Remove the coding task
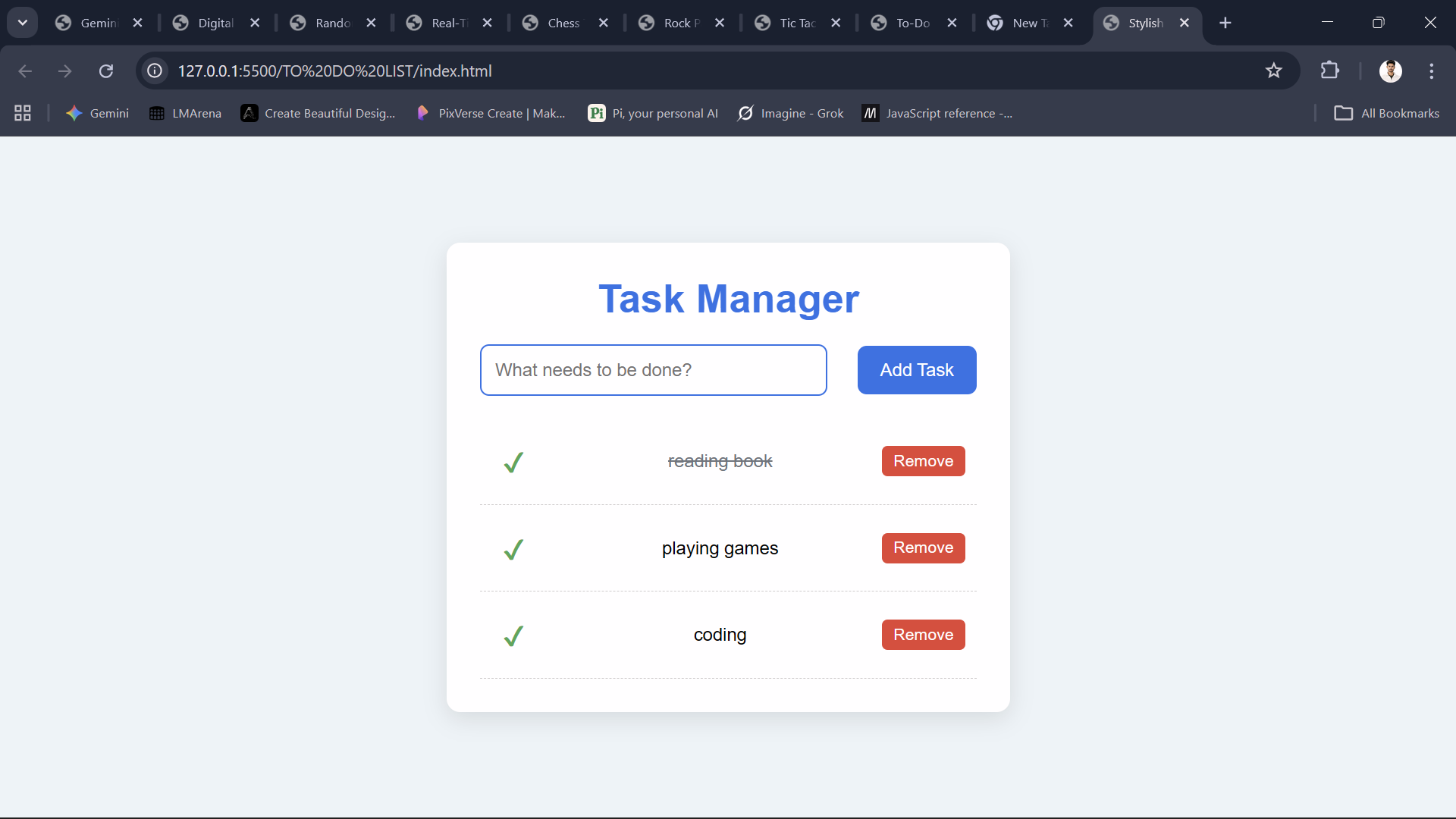Screen dimensions: 1456x819 [923, 635]
